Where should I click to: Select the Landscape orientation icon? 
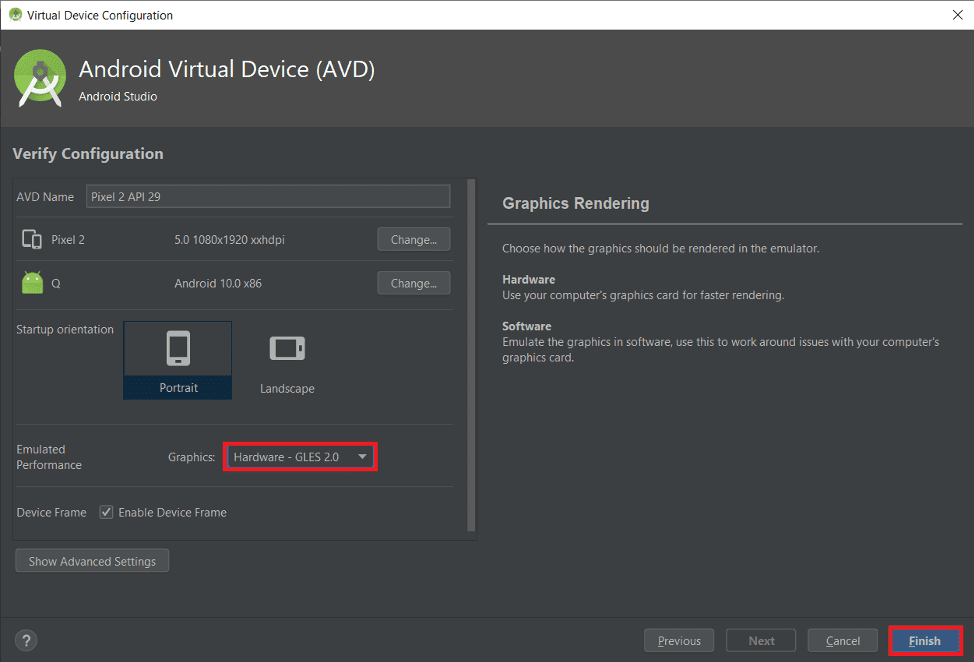click(287, 350)
